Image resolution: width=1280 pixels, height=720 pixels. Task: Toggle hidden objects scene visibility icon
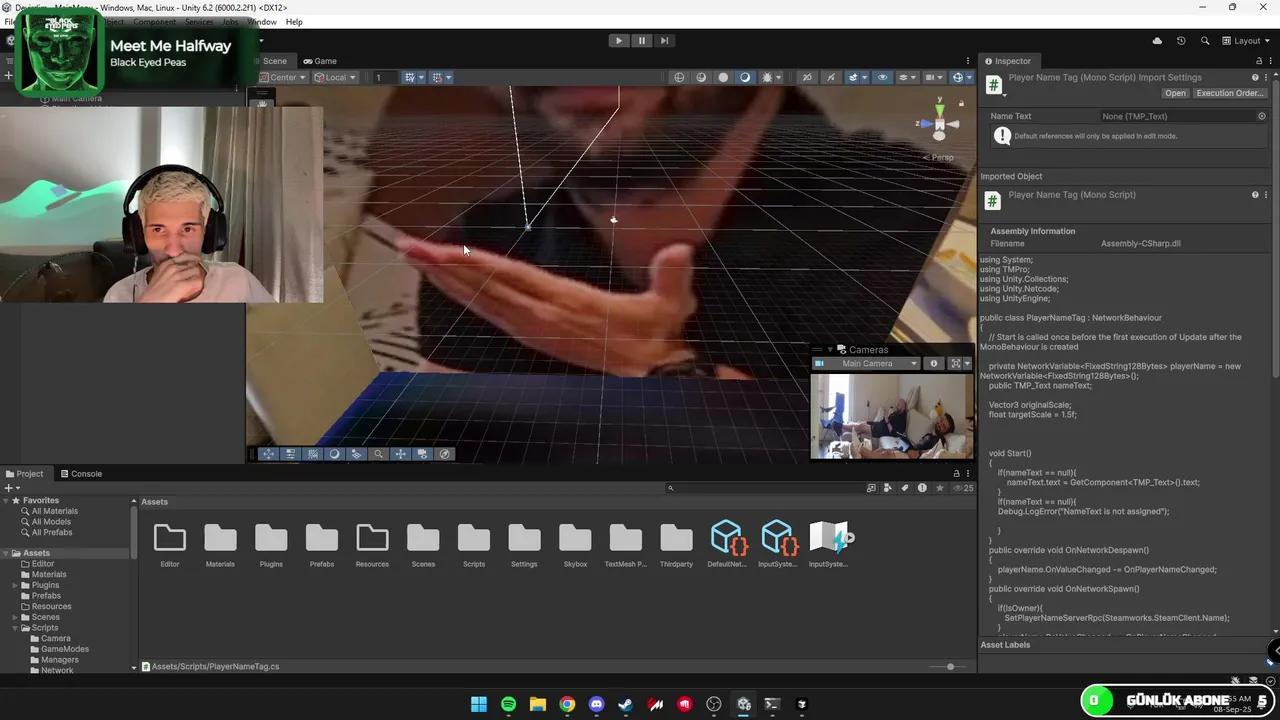pyautogui.click(x=807, y=78)
